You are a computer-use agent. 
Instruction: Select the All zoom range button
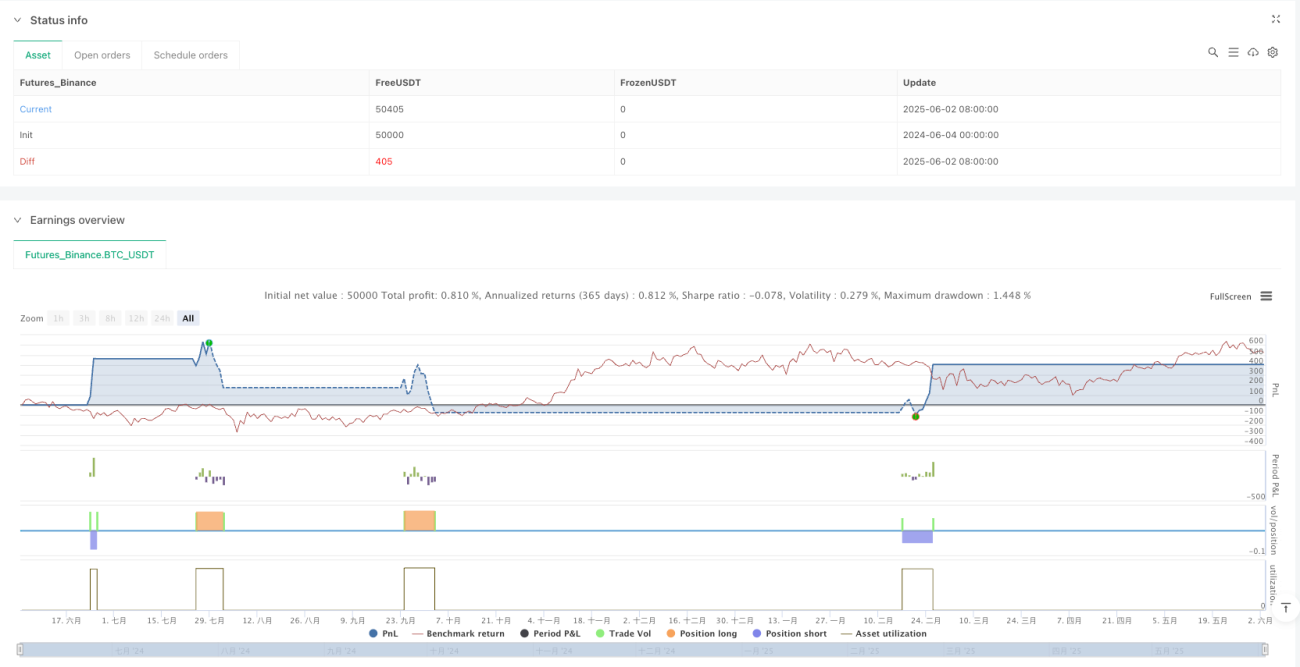[189, 318]
